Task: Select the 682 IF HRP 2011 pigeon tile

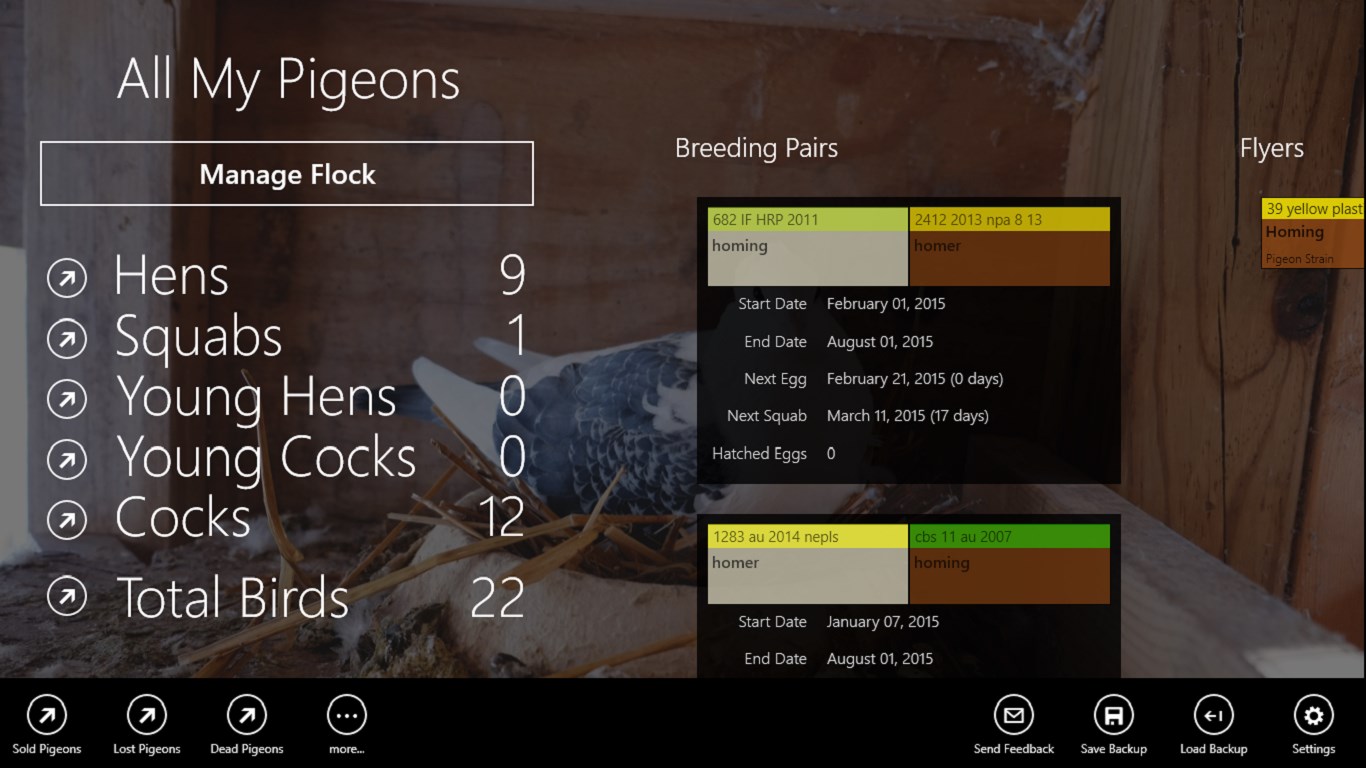Action: (x=808, y=246)
